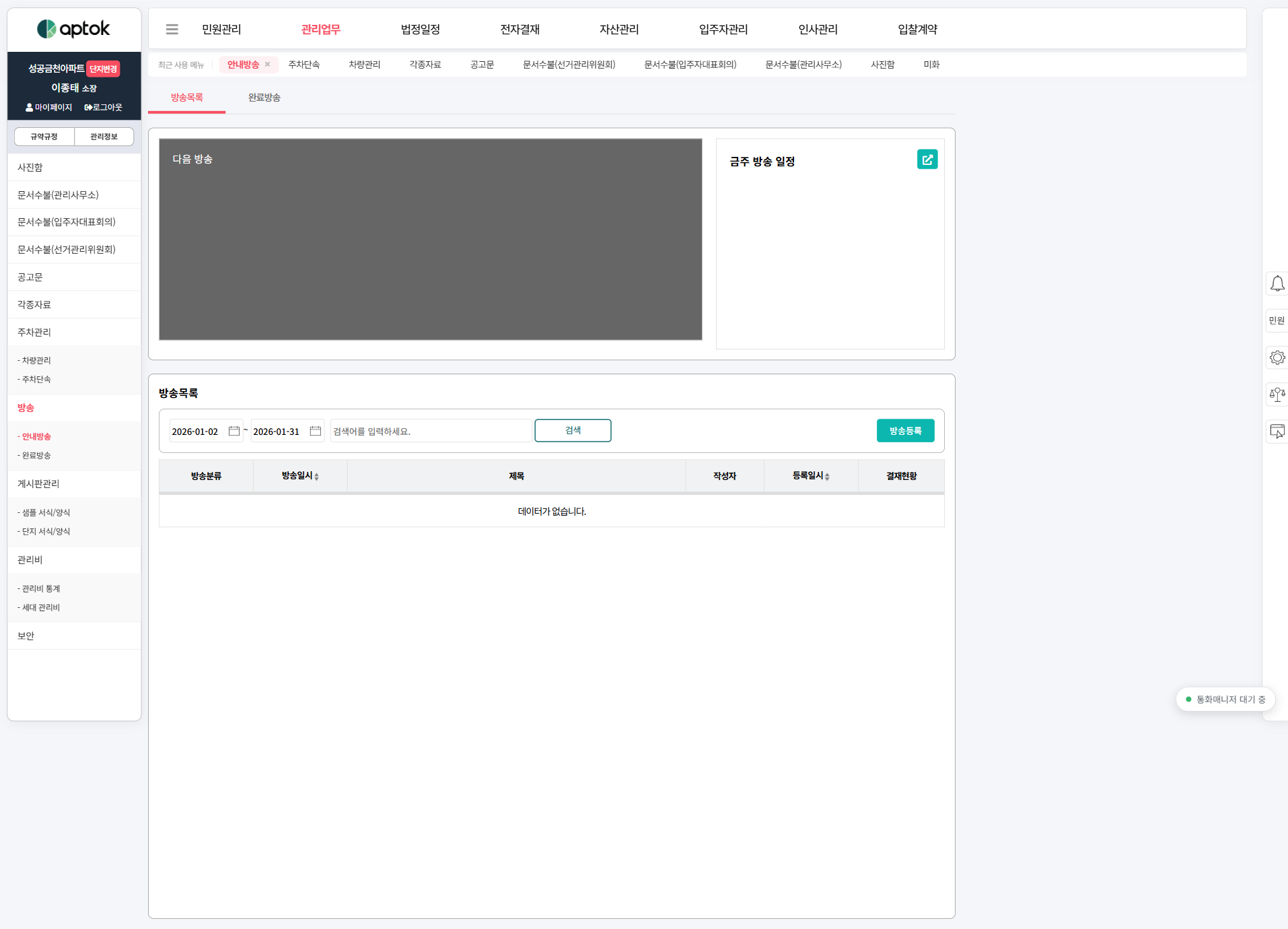Open 관리비 통계 sidebar item
Viewport: 1288px width, 929px height.
click(x=39, y=589)
